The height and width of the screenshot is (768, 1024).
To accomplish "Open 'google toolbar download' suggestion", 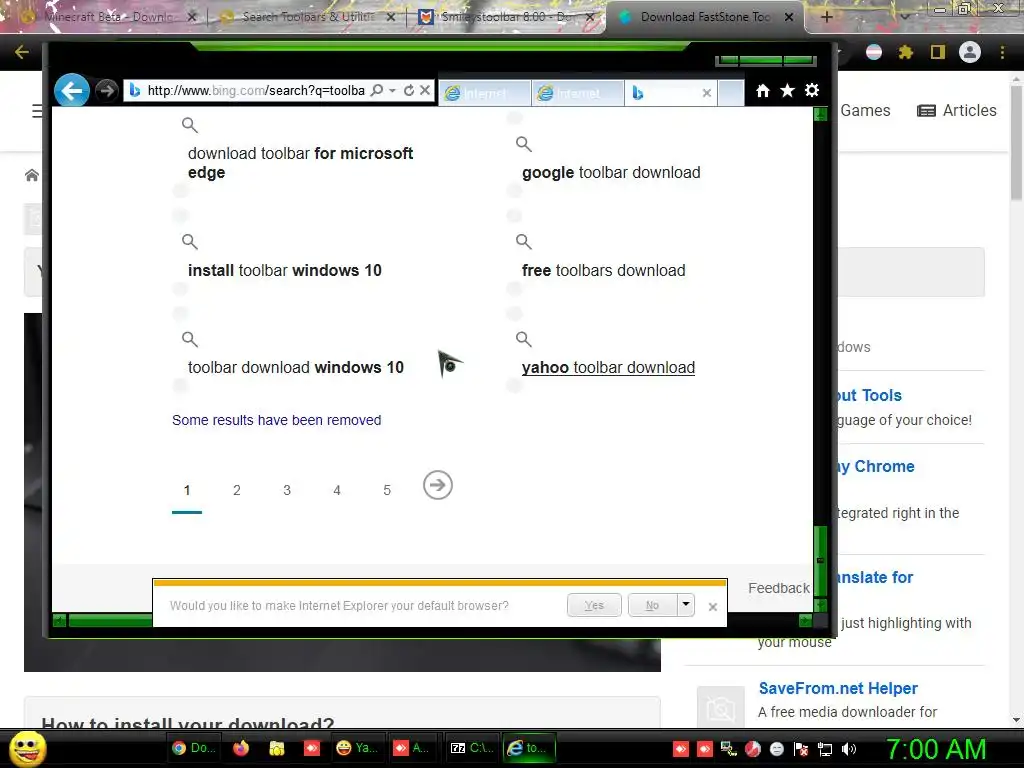I will point(611,172).
